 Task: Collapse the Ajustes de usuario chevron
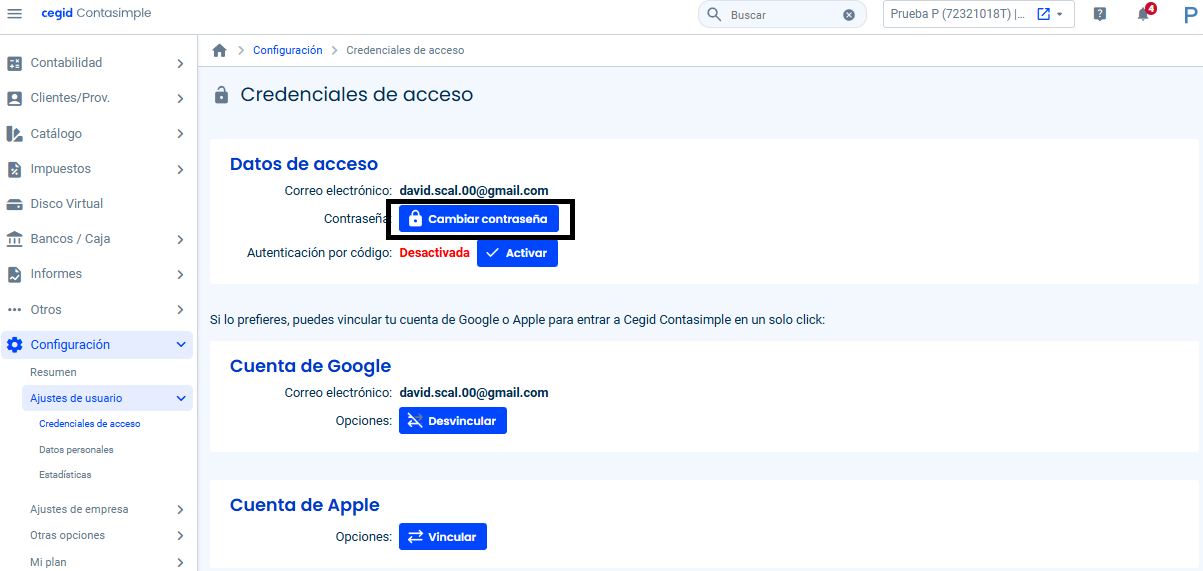tap(181, 398)
